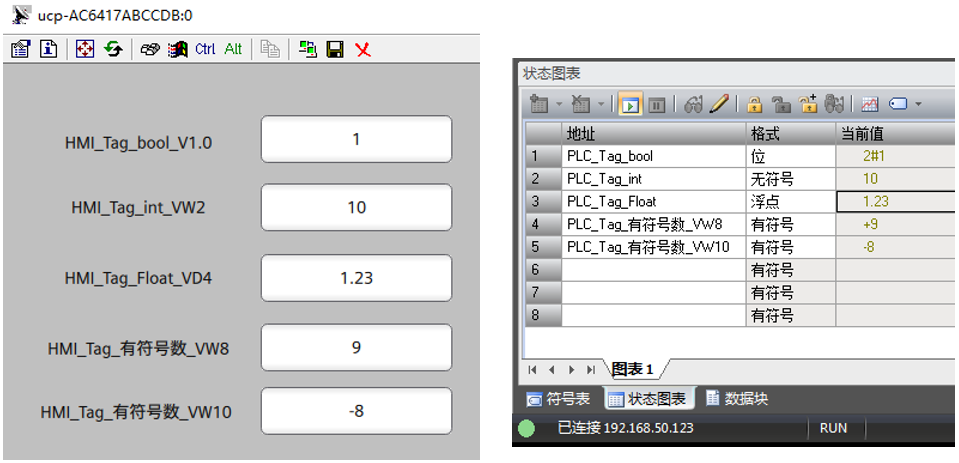This screenshot has height=463, width=959.
Task: Click RUN mode status text
Action: [x=833, y=428]
